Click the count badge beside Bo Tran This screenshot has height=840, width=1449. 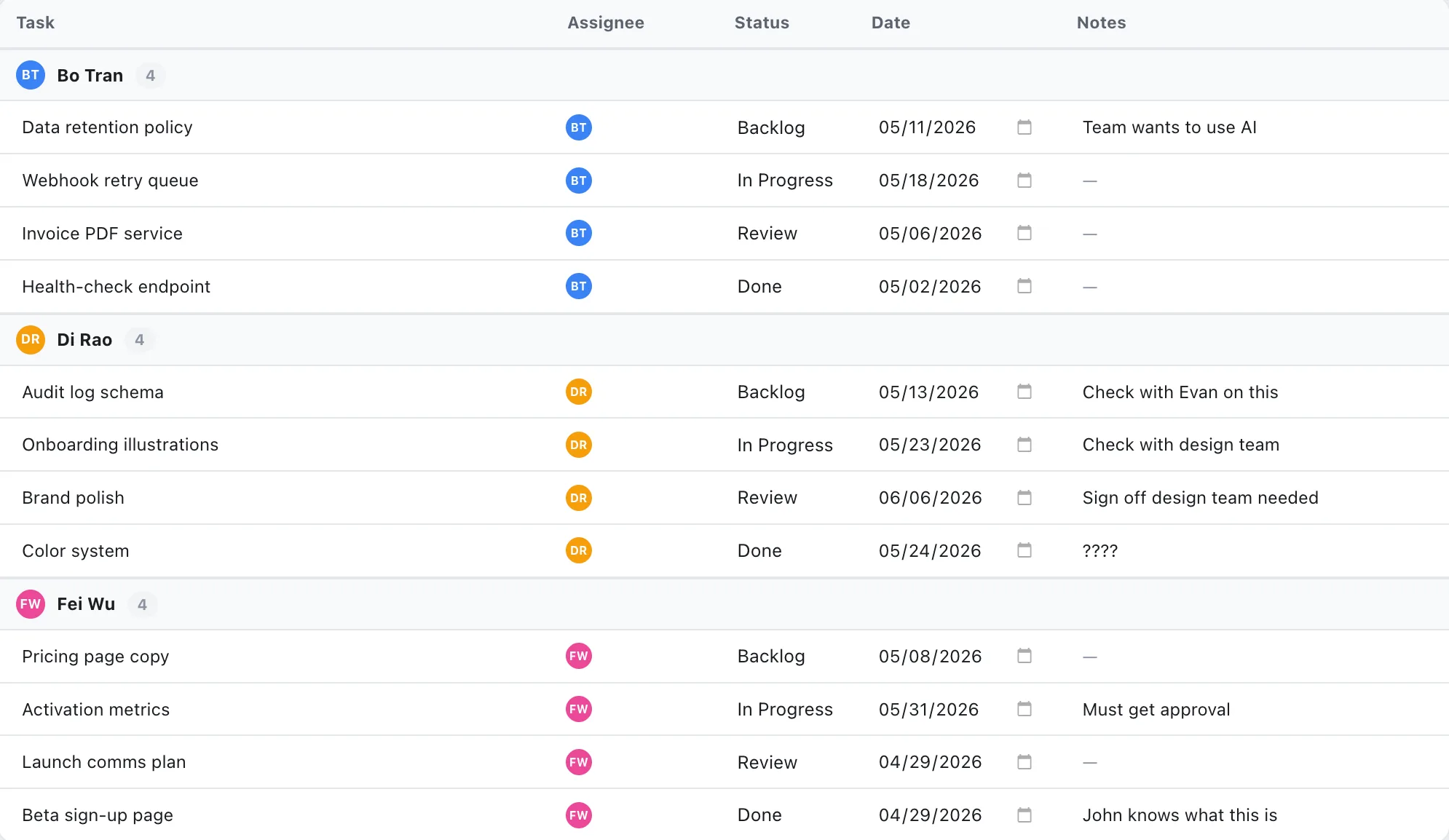pyautogui.click(x=150, y=76)
